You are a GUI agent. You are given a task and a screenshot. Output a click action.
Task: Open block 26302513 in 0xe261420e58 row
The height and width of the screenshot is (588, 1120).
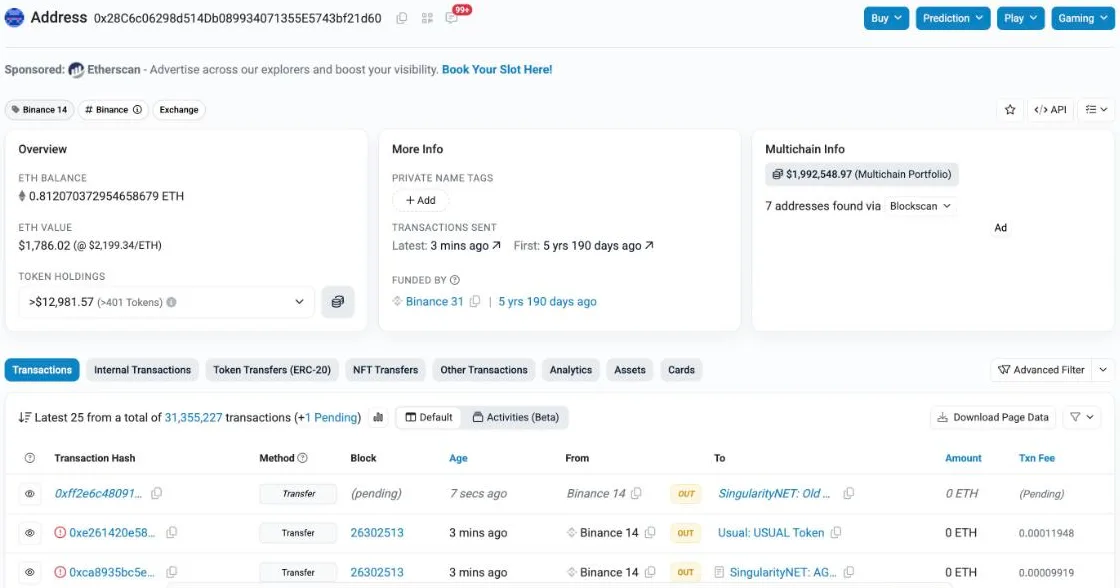coord(376,532)
